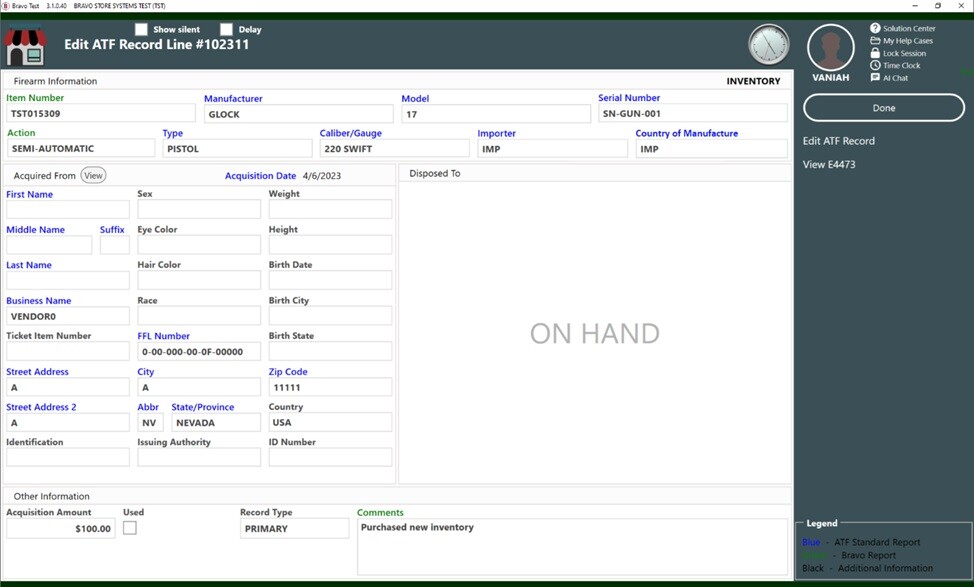Open My Help Cases
This screenshot has width=974, height=587.
click(901, 41)
